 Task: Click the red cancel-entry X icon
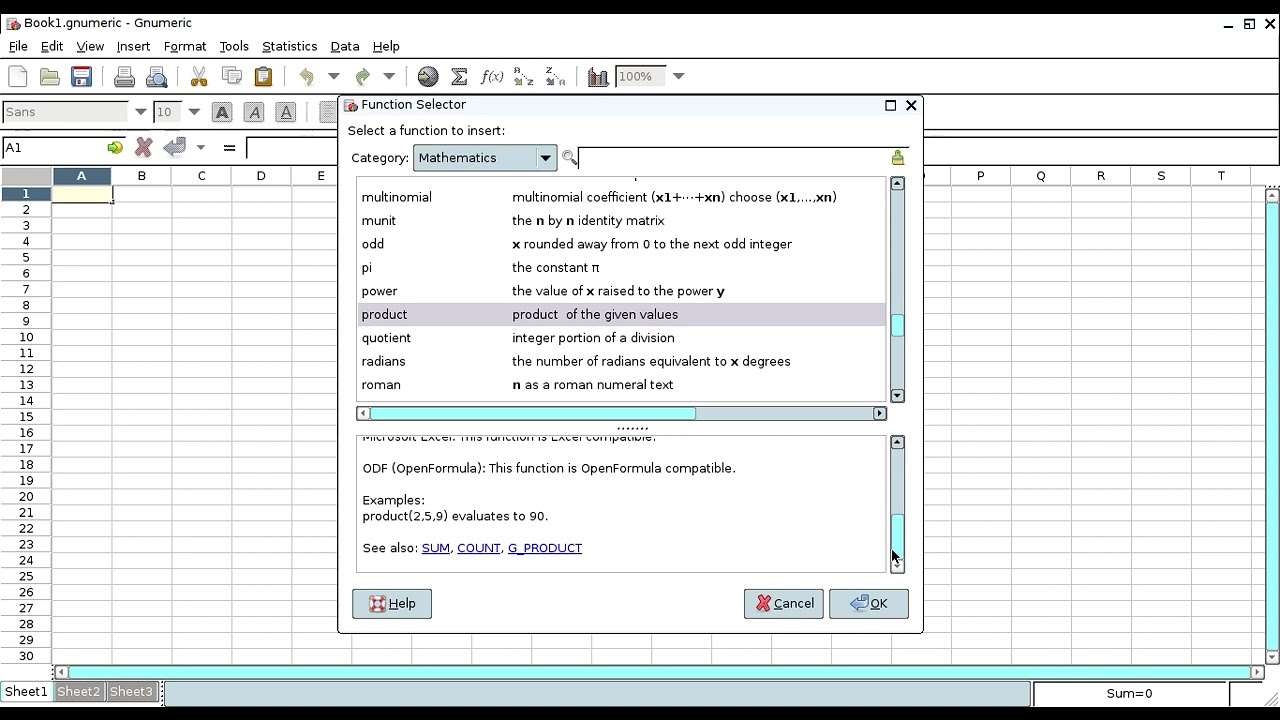(x=143, y=148)
